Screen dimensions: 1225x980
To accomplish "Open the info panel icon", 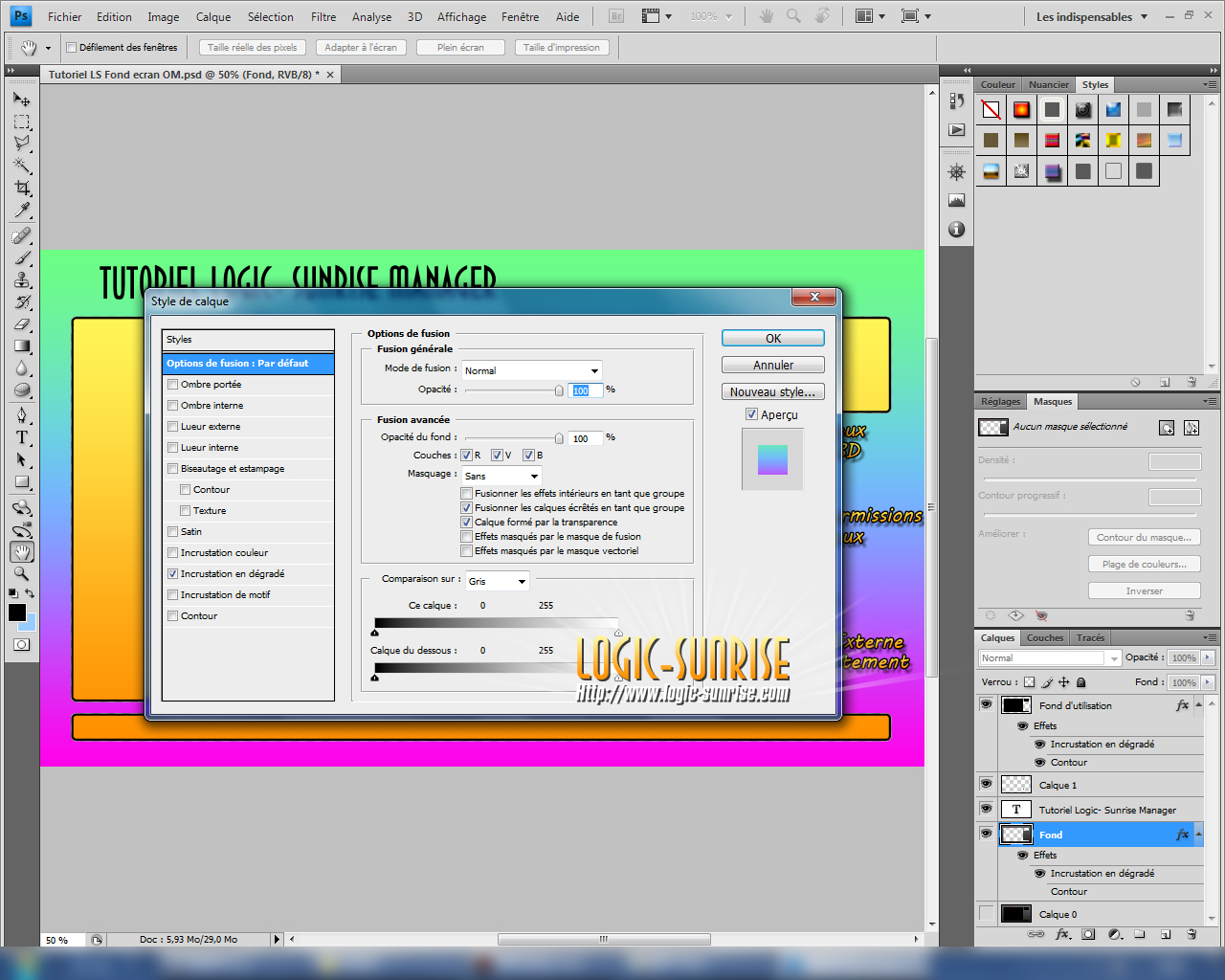I will point(956,230).
